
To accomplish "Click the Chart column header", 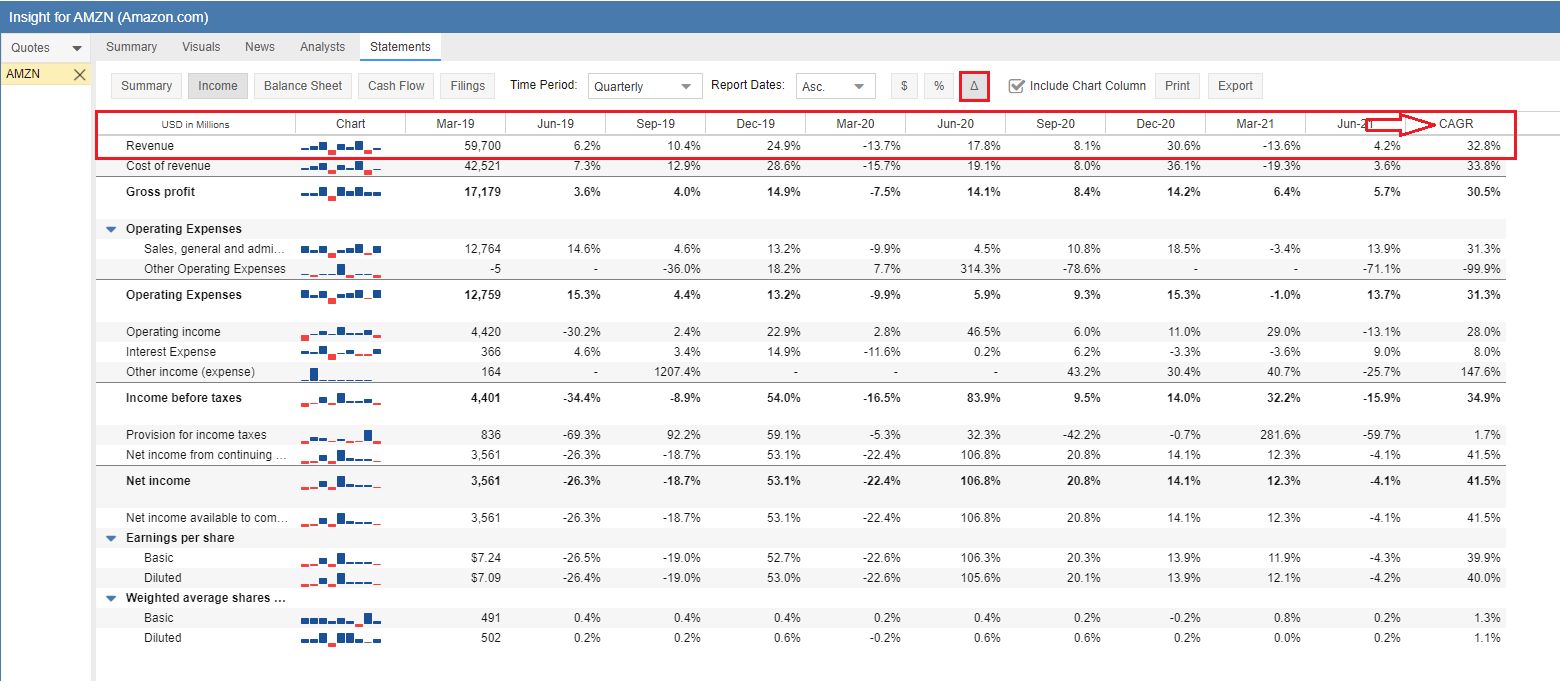I will (351, 124).
